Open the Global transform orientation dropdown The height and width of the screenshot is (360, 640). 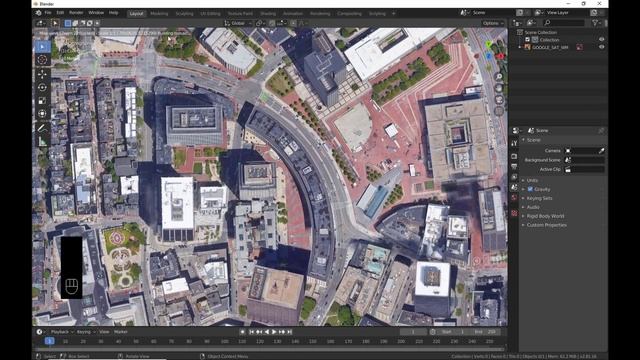point(238,23)
